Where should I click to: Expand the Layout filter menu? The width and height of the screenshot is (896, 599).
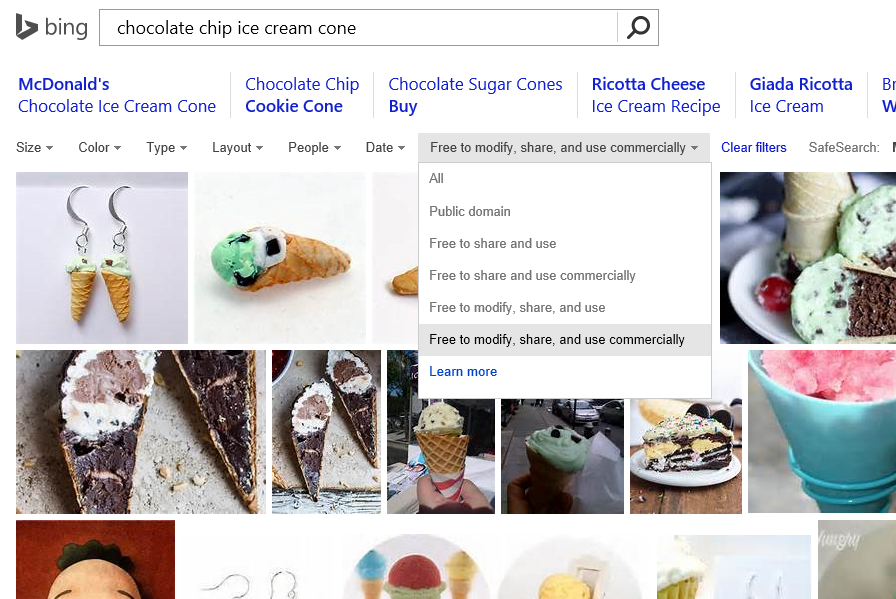[237, 147]
